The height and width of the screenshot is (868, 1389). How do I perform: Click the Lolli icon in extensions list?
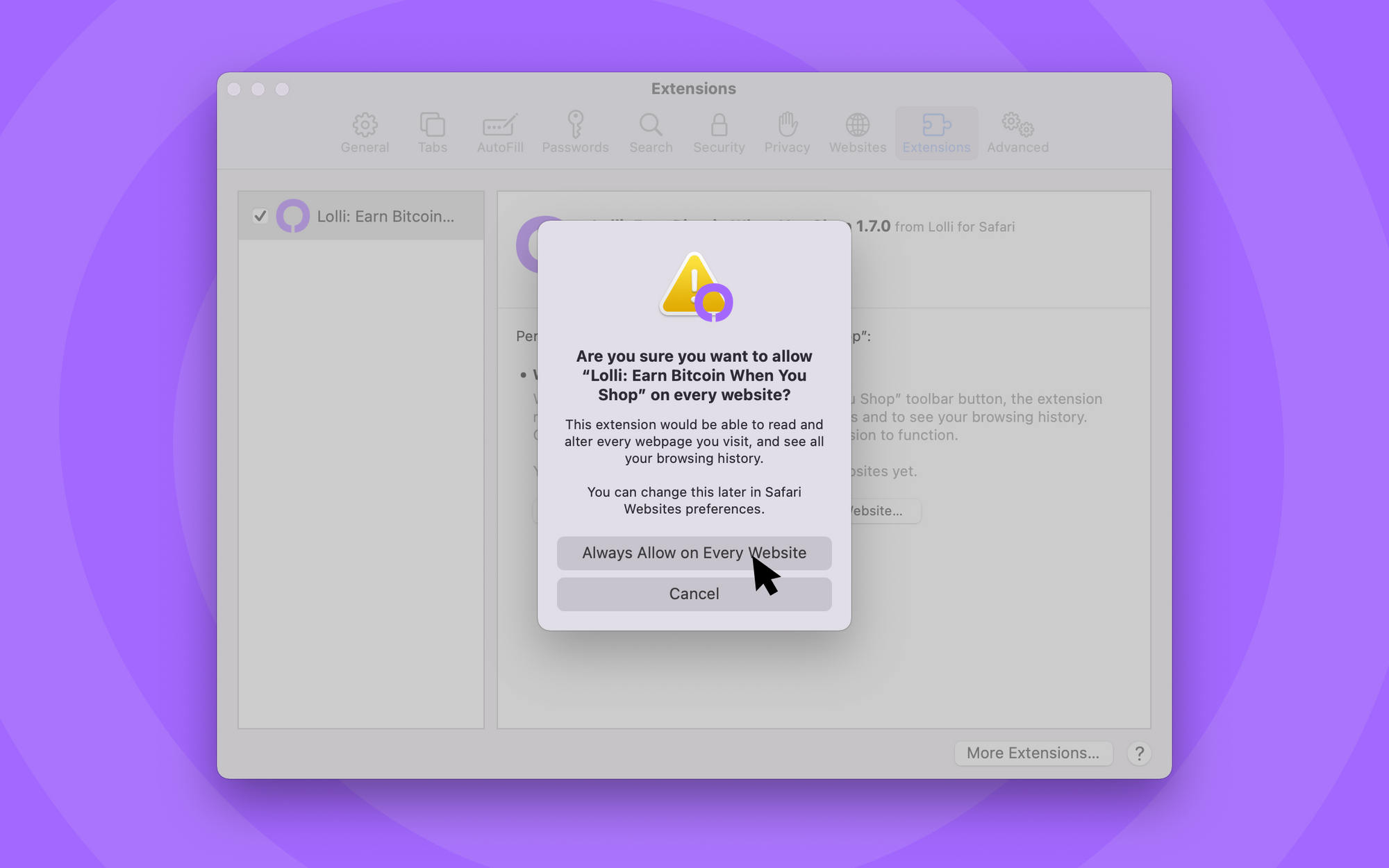pyautogui.click(x=292, y=216)
